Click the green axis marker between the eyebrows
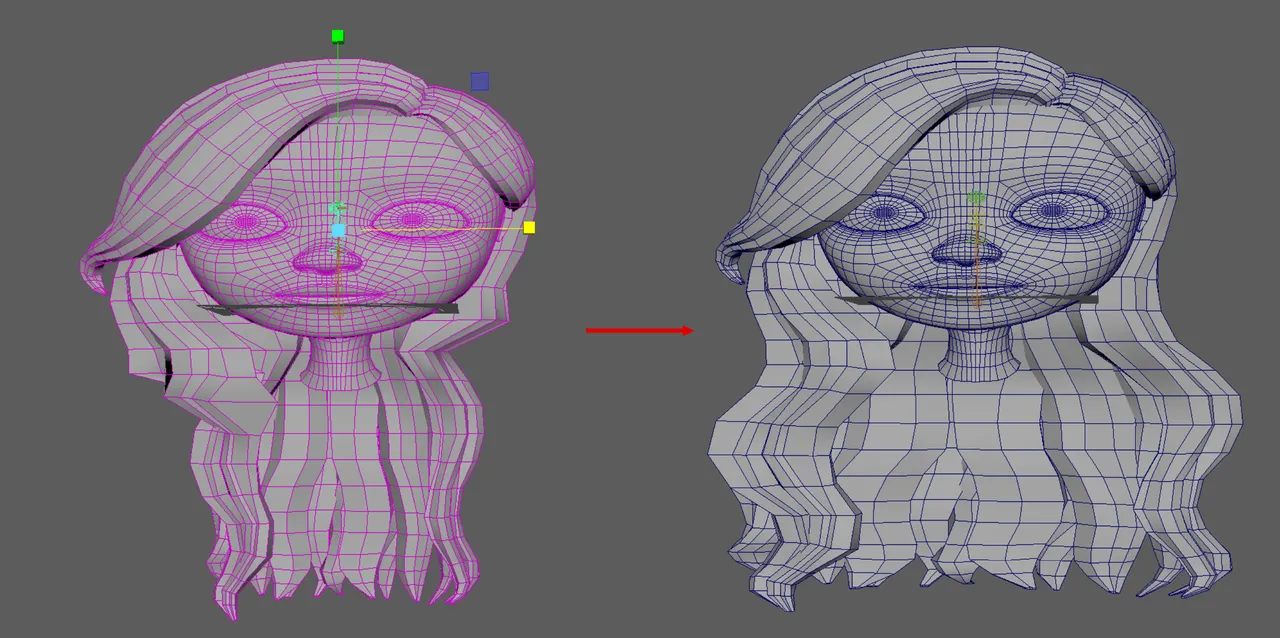The width and height of the screenshot is (1280, 638). 334,207
